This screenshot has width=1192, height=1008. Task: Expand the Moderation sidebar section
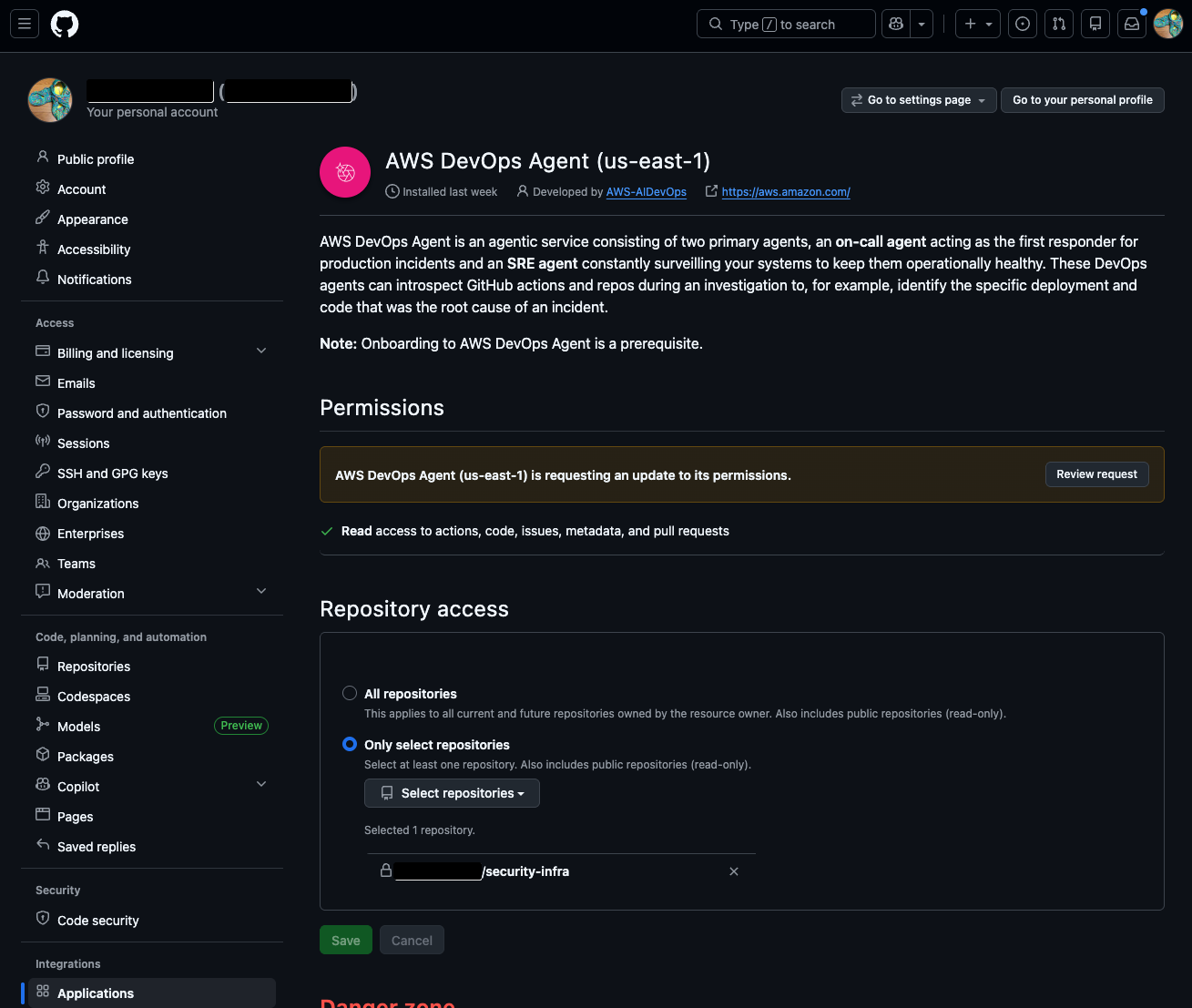tap(261, 593)
